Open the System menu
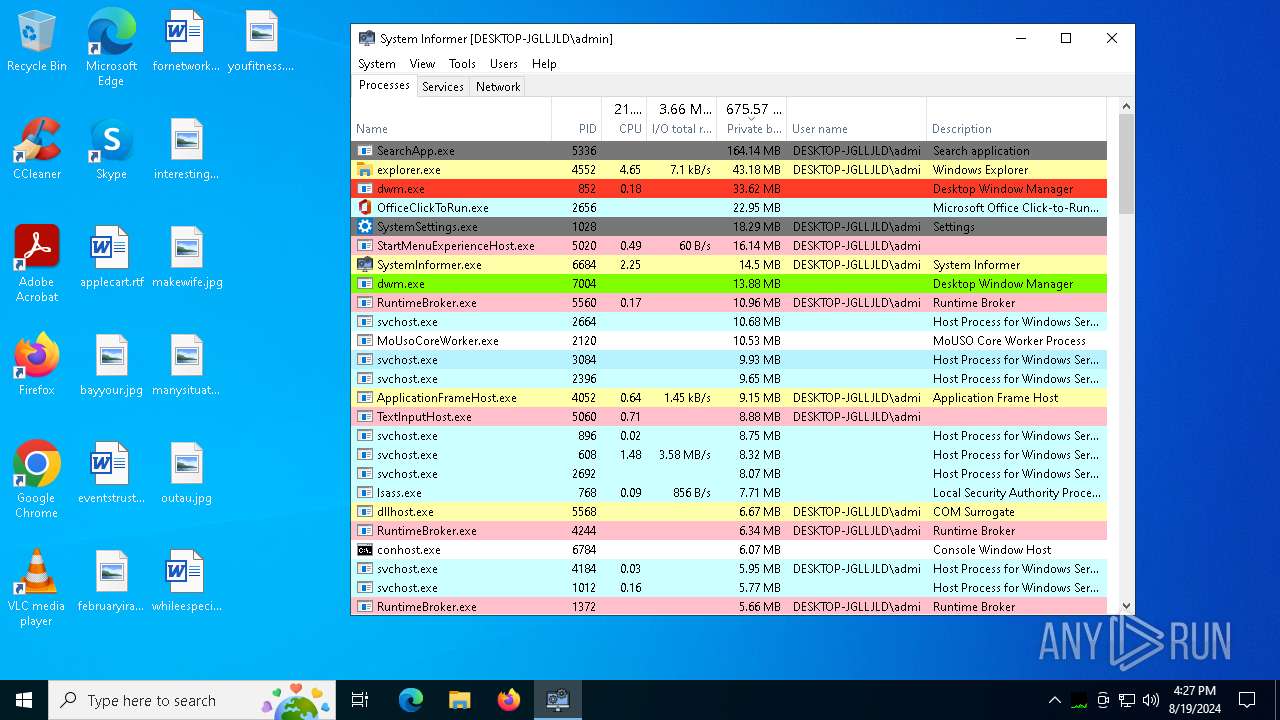 click(x=377, y=63)
